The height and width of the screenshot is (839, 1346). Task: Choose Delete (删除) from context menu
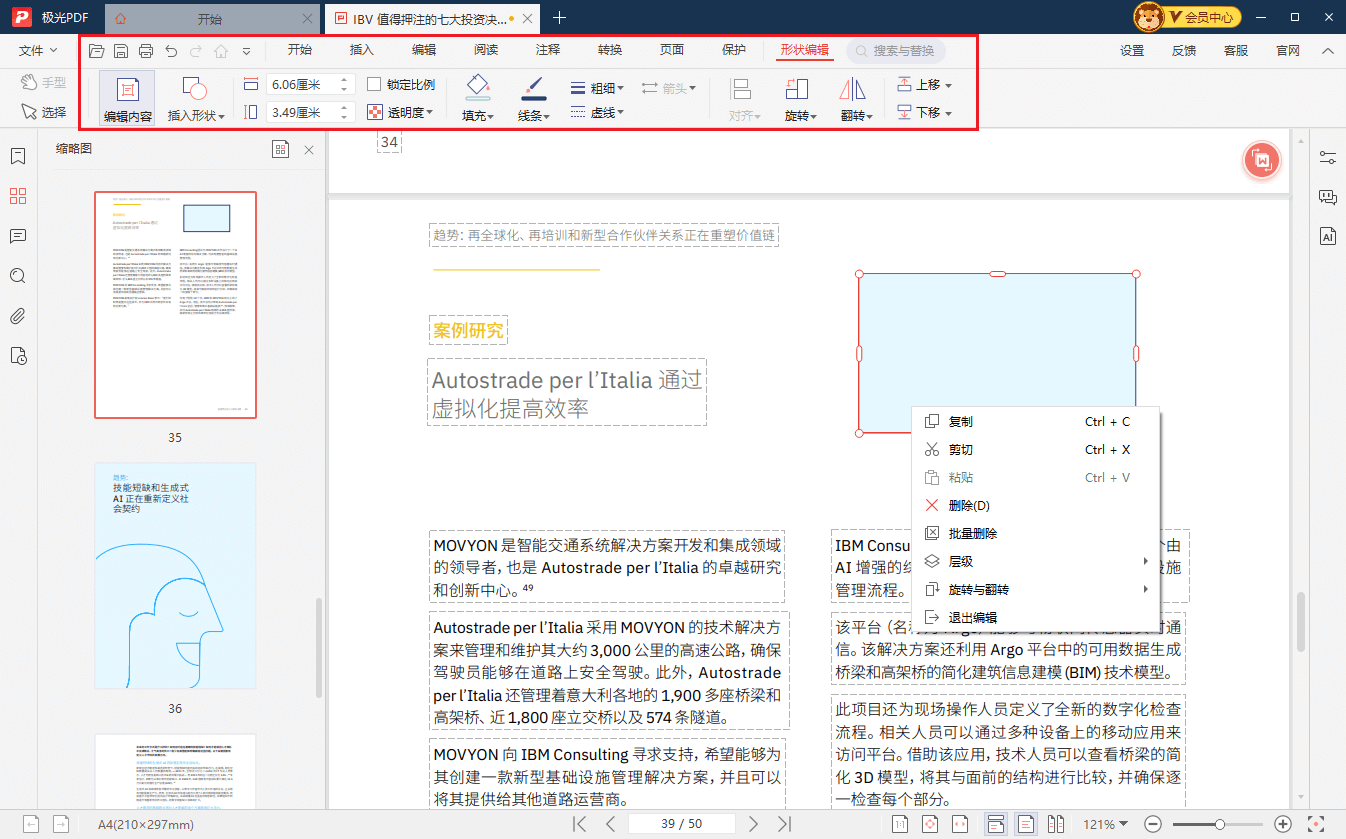click(x=968, y=506)
